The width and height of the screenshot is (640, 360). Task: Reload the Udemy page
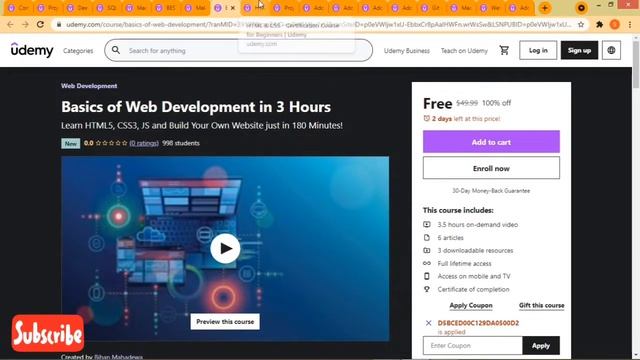40,24
